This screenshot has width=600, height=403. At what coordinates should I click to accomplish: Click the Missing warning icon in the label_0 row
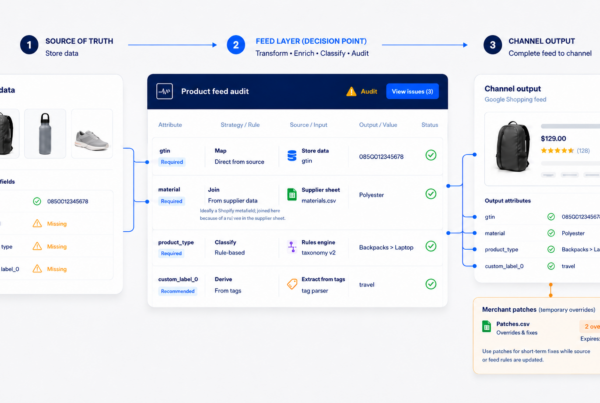[37, 269]
